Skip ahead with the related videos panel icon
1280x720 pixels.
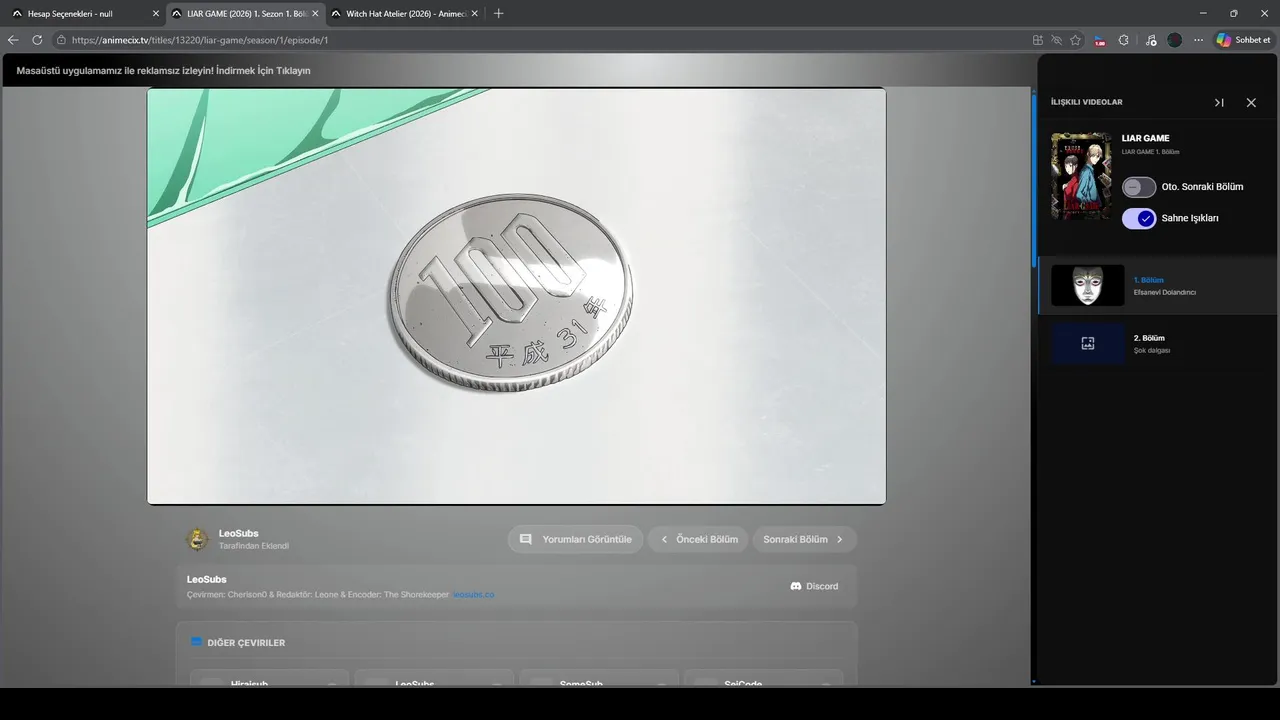tap(1219, 102)
